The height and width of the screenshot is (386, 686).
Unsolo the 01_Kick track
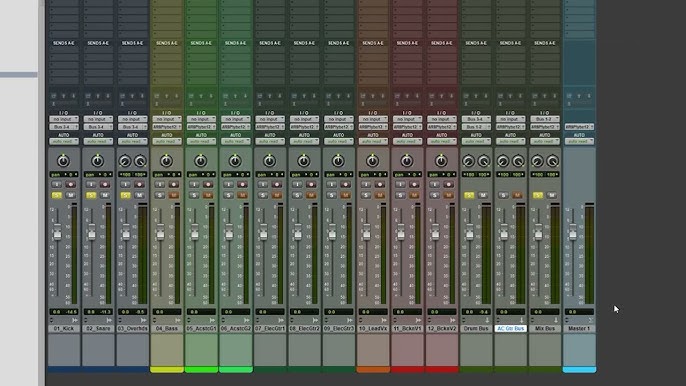click(x=56, y=195)
